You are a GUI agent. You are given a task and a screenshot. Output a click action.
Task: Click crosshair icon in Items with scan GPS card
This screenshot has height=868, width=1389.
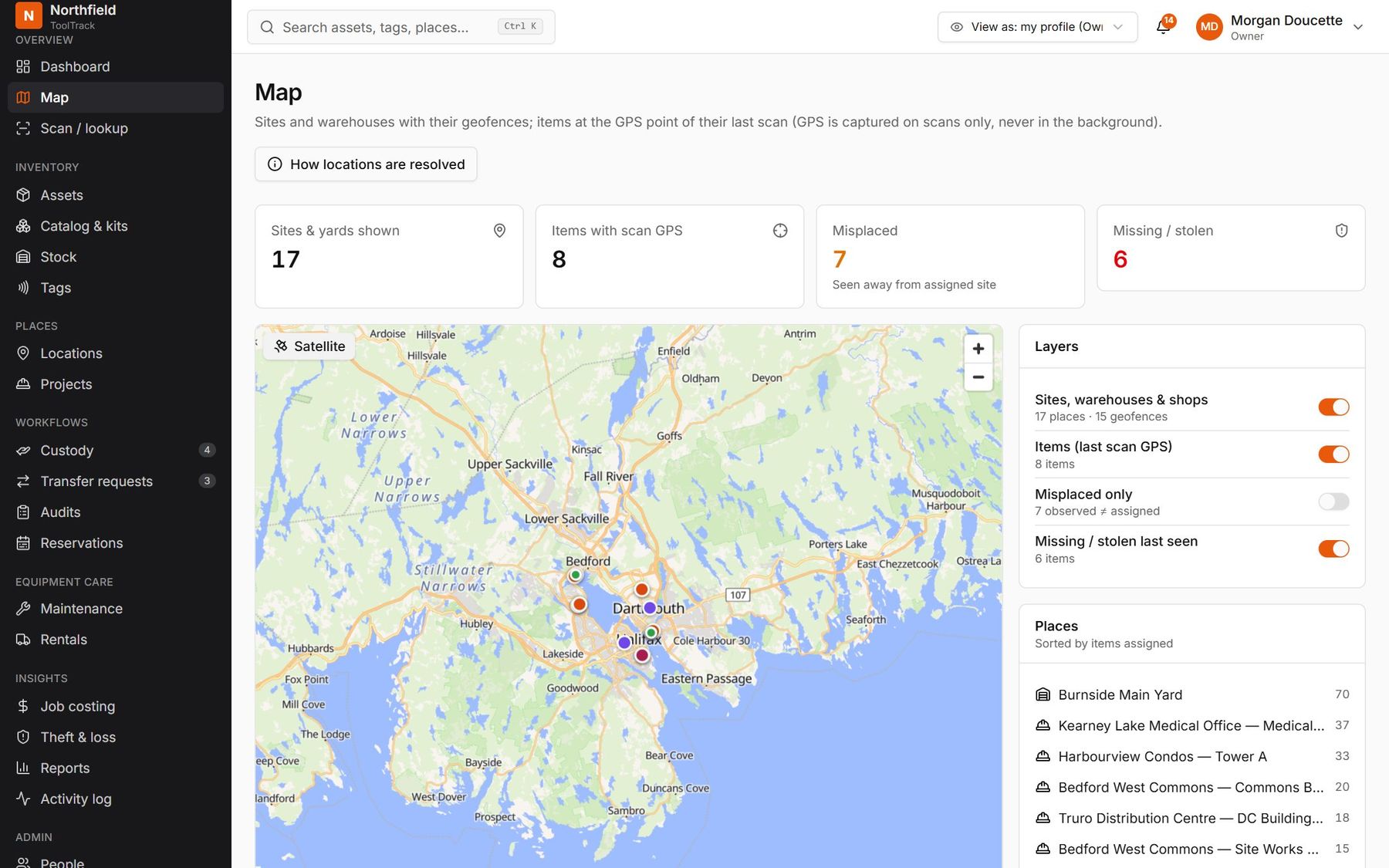(780, 231)
